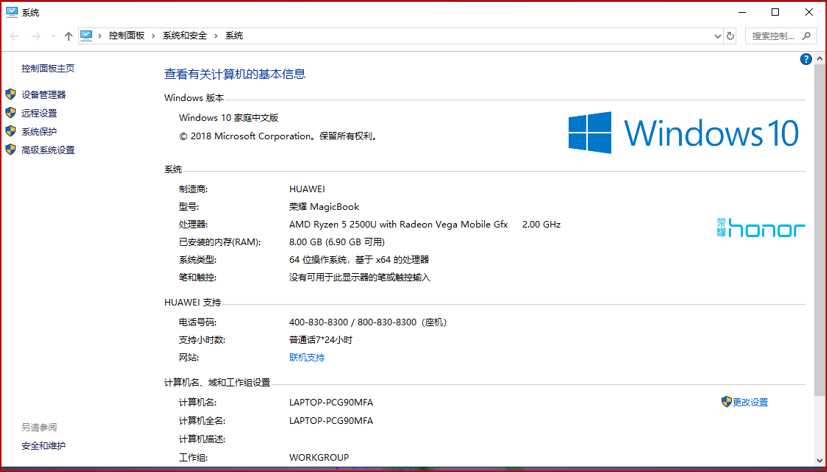Expand chevron after 系统和安全 breadcrumb

coord(216,36)
